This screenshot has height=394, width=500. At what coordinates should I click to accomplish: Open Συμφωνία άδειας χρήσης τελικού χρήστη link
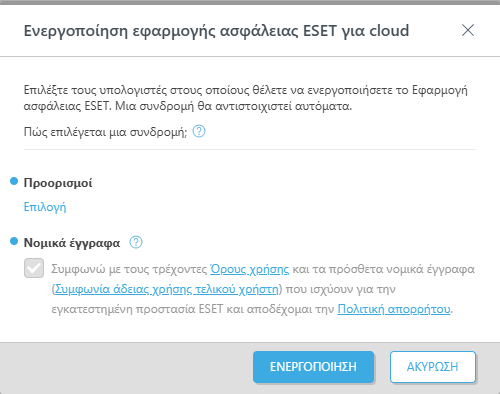click(x=166, y=289)
